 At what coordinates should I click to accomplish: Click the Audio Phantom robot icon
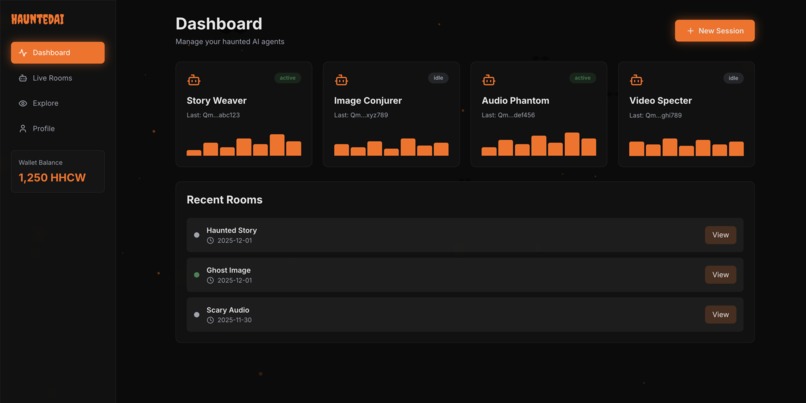[x=489, y=80]
